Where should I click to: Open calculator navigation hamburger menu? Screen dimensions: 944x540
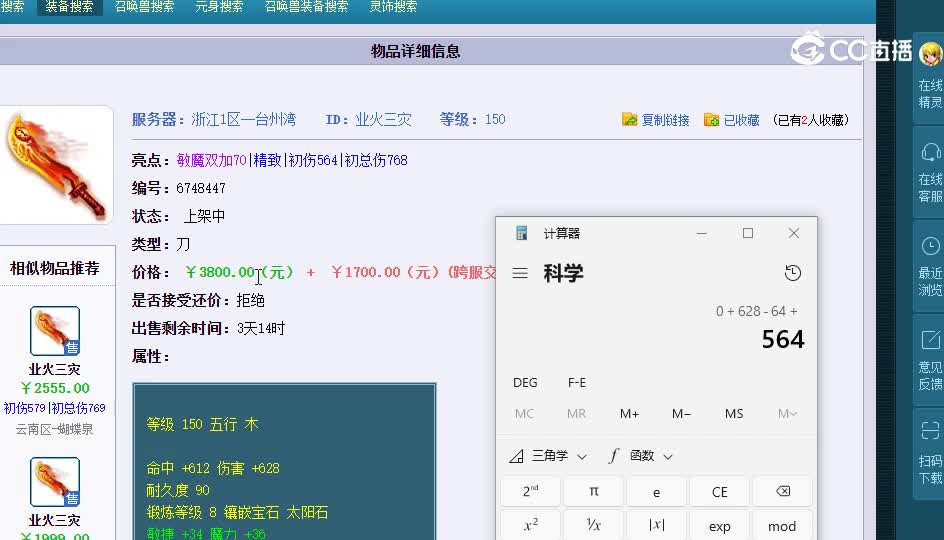520,273
